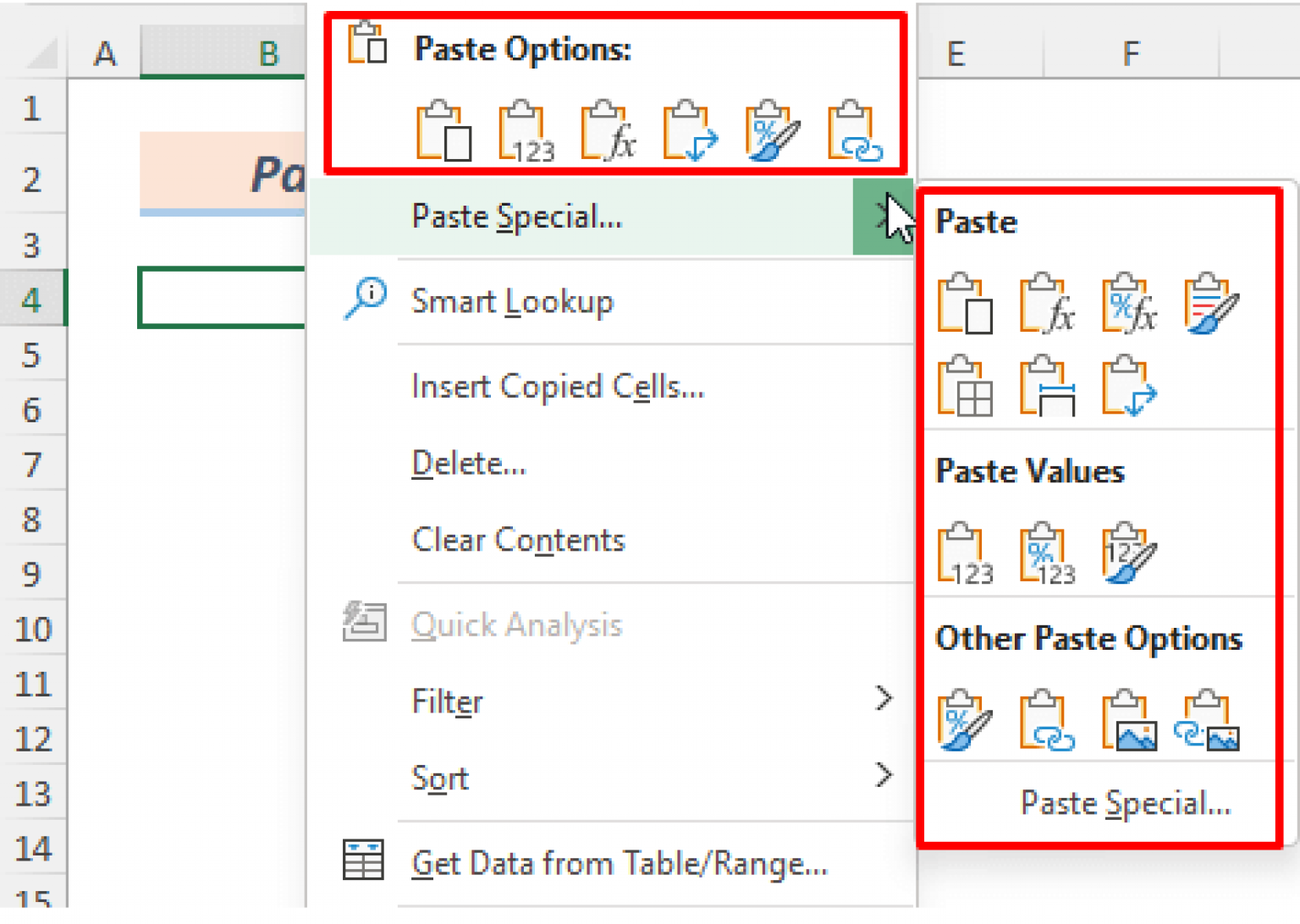Select Clear Contents menu entry
Screen dimensions: 1300x924
tap(612, 540)
